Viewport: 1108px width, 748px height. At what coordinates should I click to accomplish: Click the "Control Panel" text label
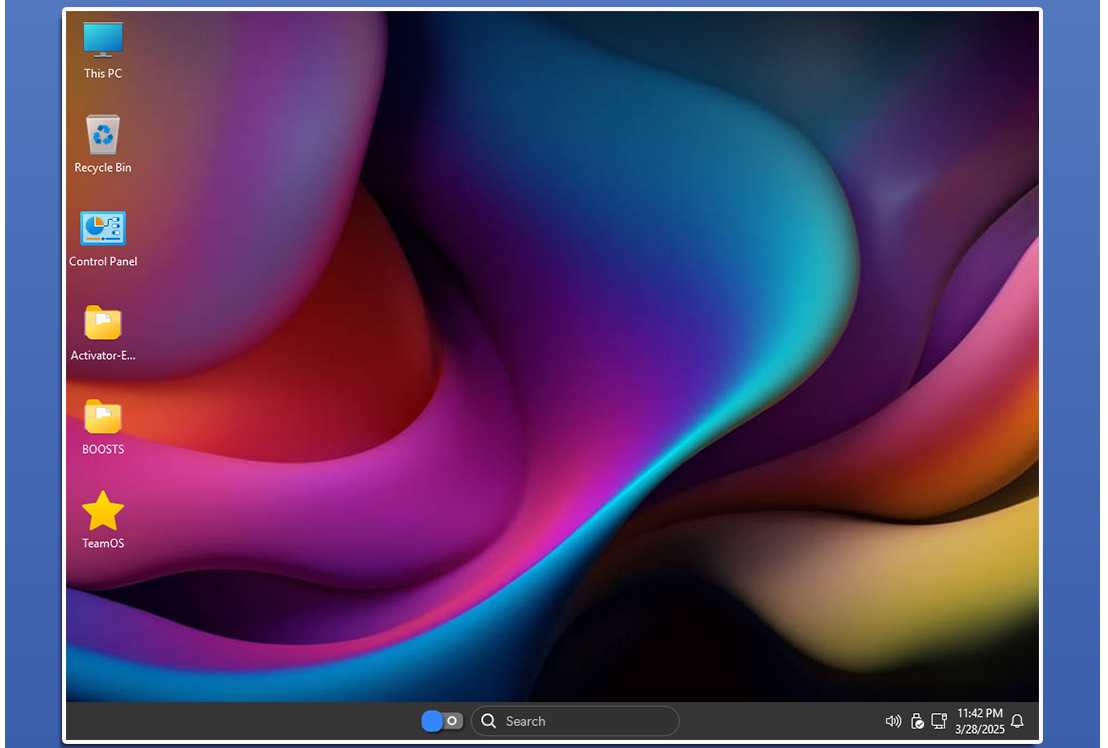103,262
